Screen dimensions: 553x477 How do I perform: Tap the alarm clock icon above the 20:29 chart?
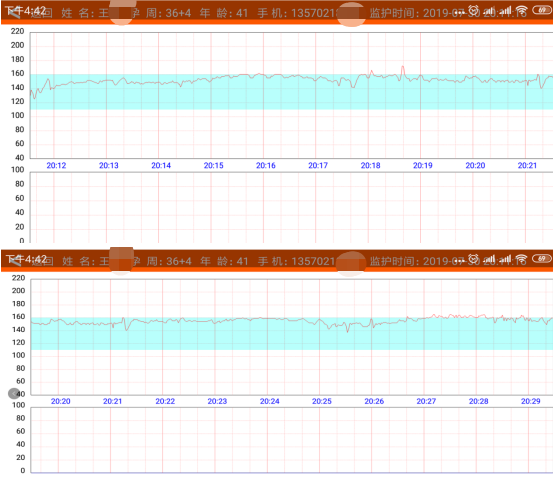[473, 258]
